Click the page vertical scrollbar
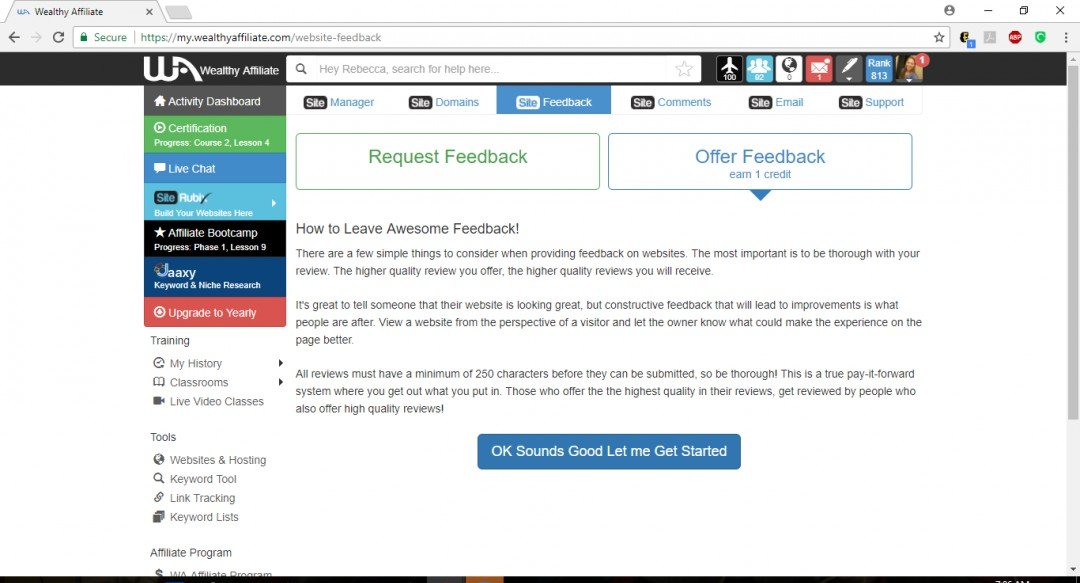1080x583 pixels. pos(1073,241)
